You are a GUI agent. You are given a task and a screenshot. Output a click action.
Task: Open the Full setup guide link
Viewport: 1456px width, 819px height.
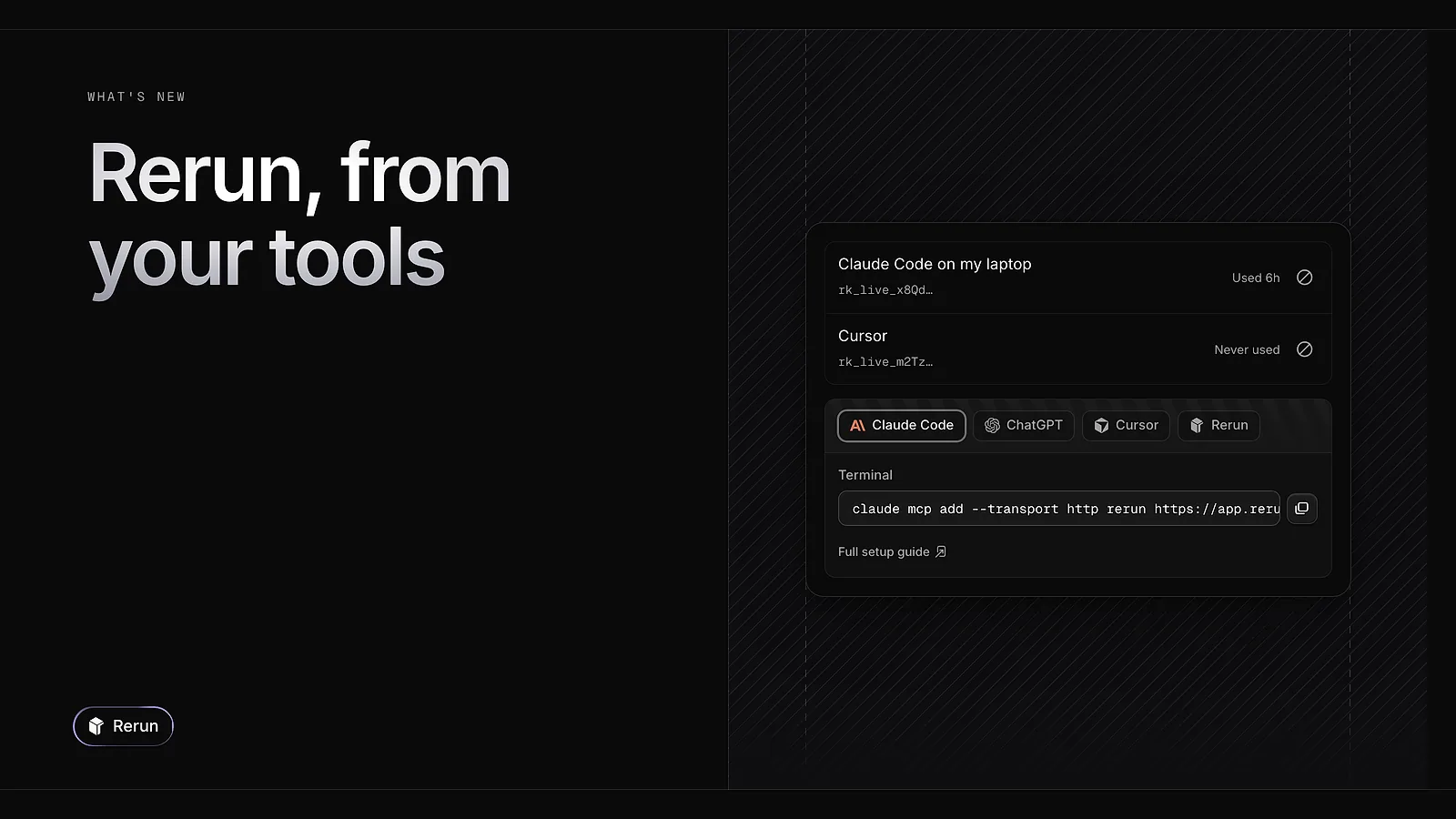click(x=892, y=551)
